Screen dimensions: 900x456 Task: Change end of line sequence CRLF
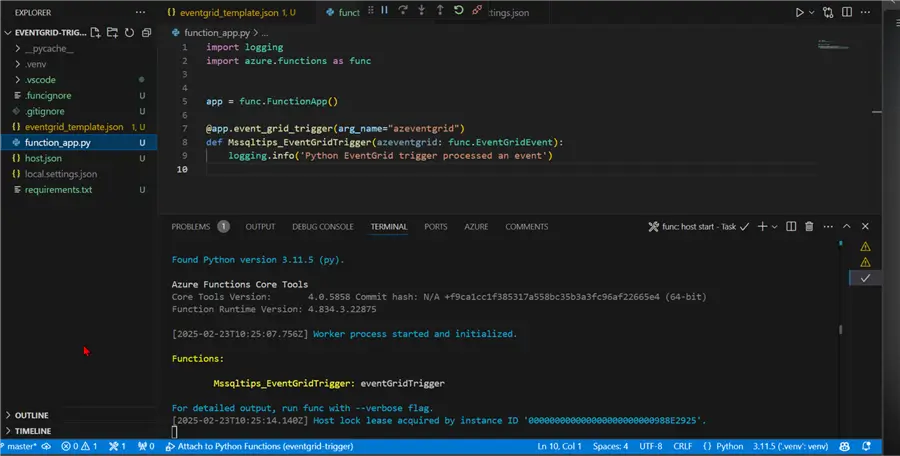point(682,446)
